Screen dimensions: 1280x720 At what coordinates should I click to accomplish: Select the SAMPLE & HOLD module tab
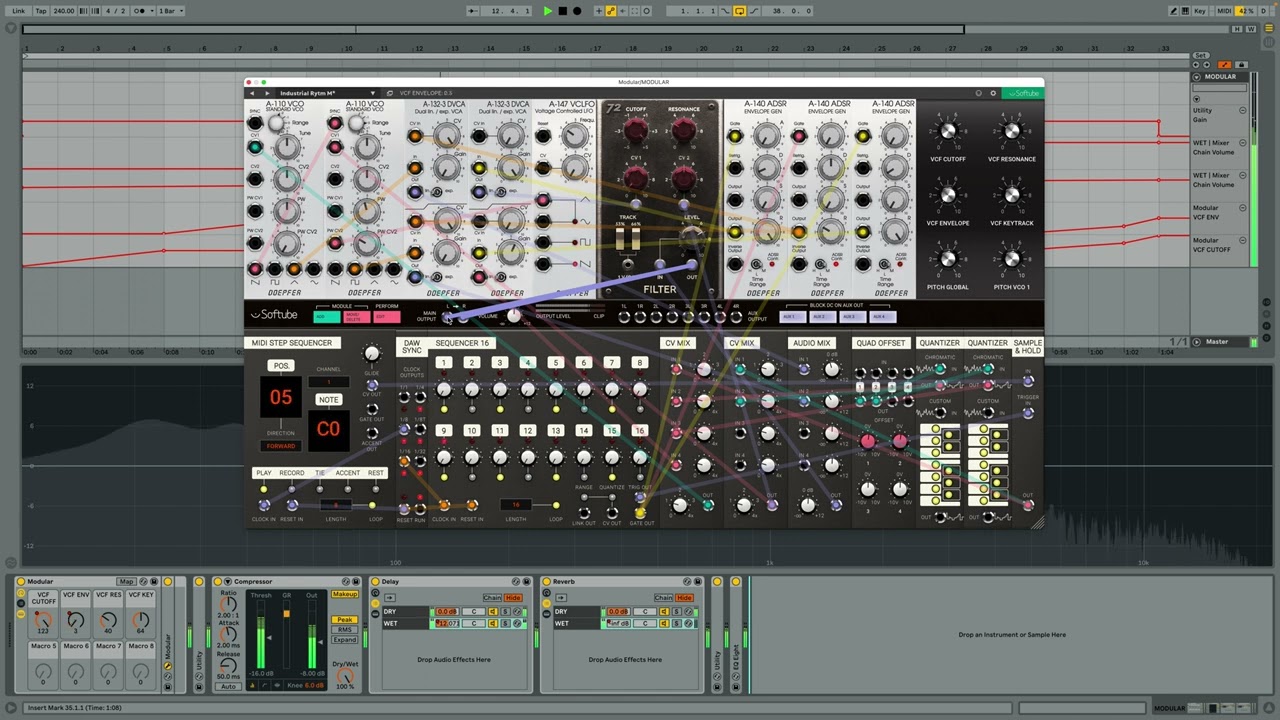(1027, 346)
